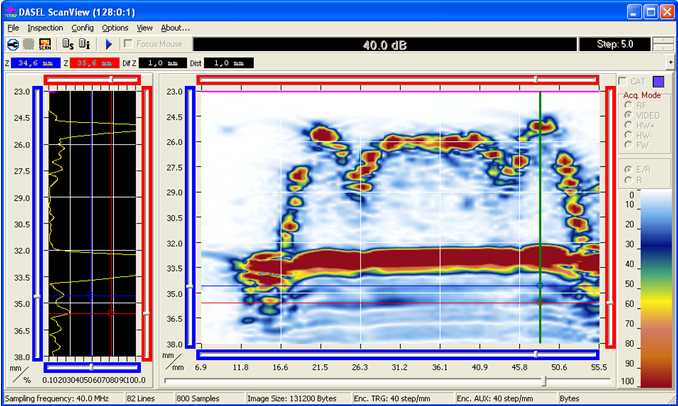This screenshot has height=406, width=678.
Task: Enable the Focus Mouse checkbox
Action: coord(127,44)
